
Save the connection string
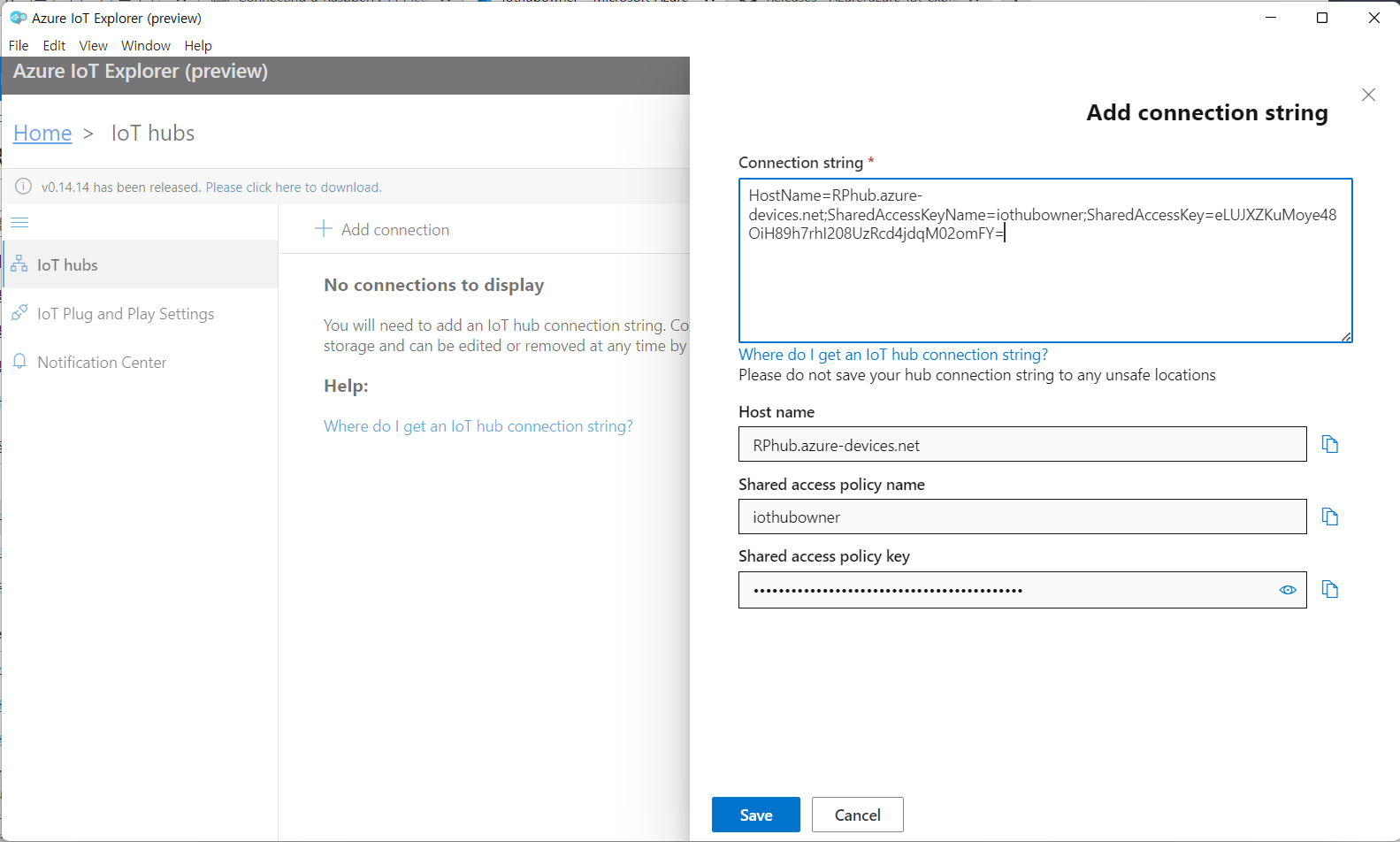(756, 815)
